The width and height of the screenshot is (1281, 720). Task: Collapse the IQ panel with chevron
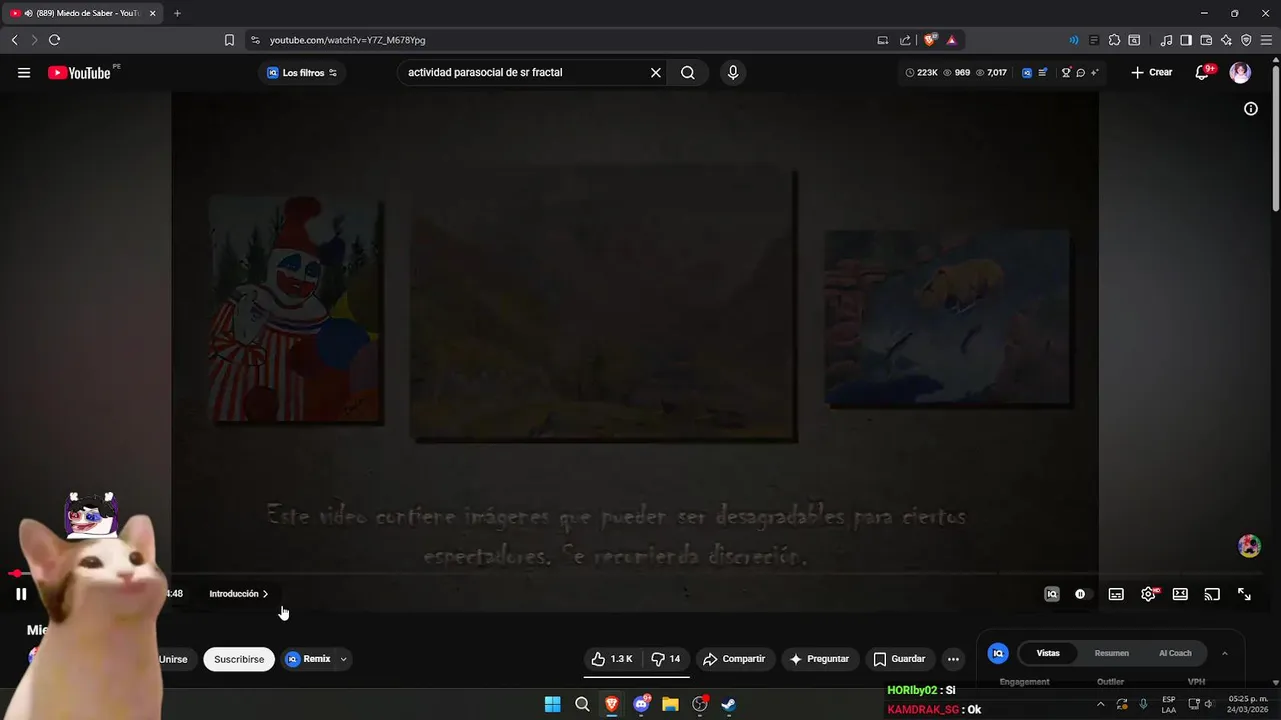point(1225,653)
